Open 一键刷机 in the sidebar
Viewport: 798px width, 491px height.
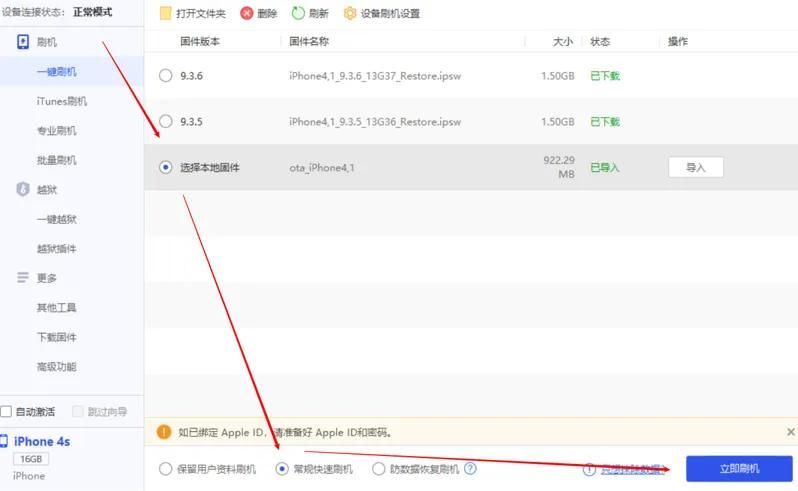point(56,72)
